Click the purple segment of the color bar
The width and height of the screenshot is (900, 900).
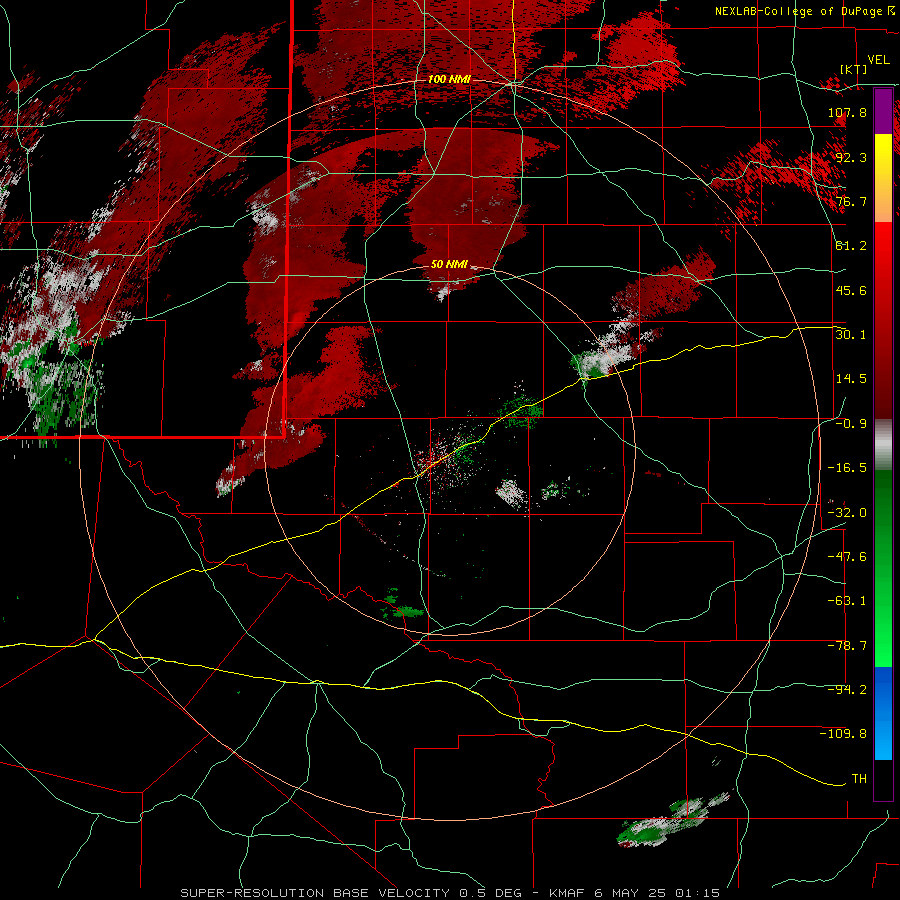(883, 111)
